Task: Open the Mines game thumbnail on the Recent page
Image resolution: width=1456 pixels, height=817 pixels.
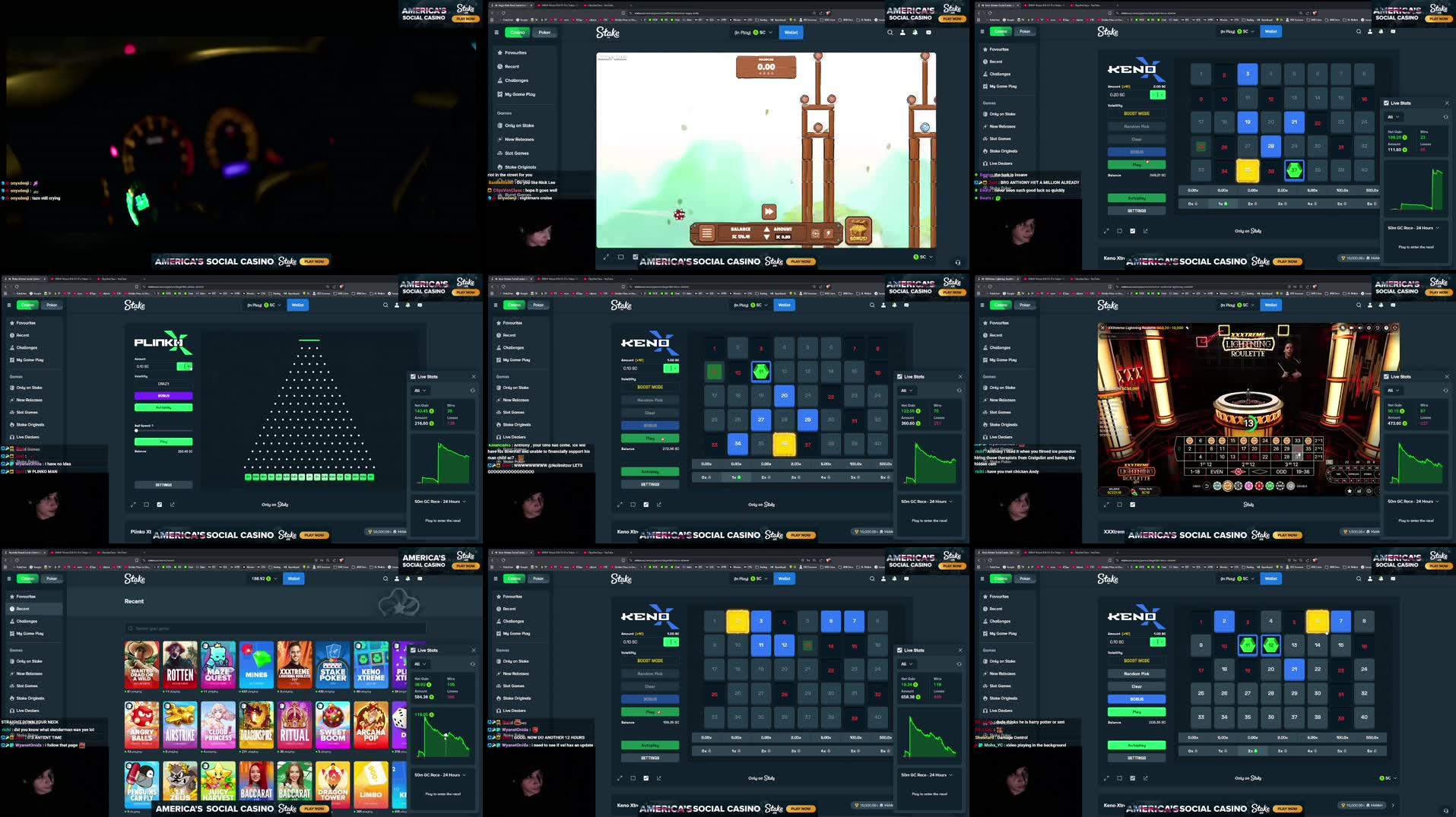Action: (256, 665)
